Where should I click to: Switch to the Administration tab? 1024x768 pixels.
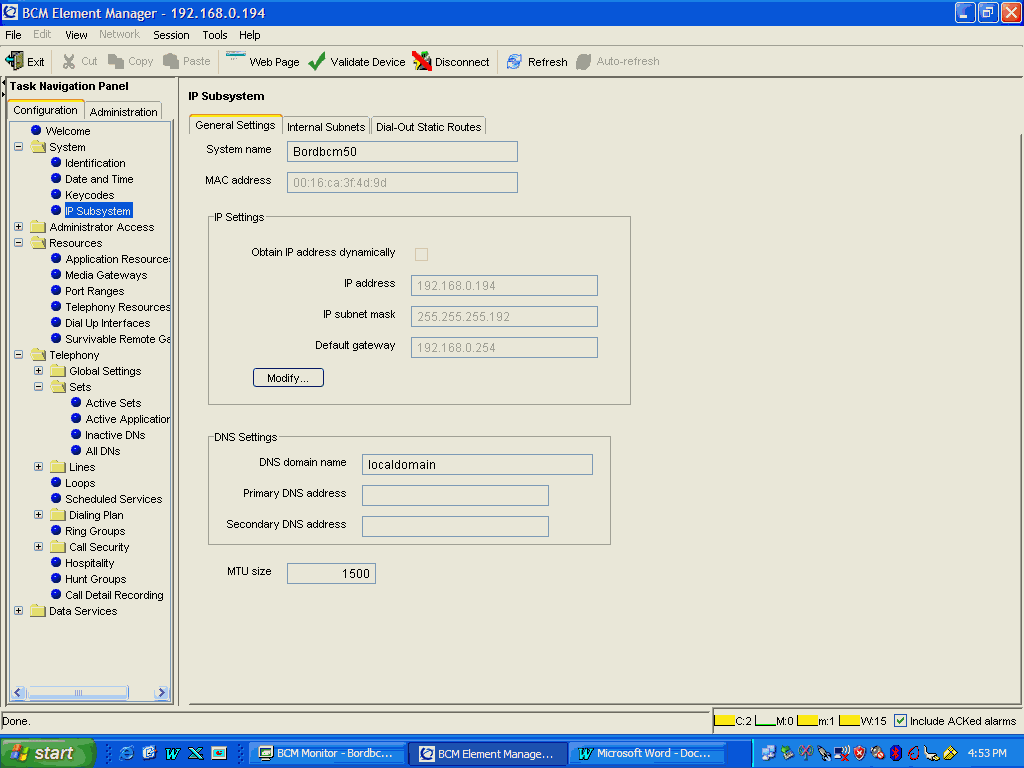[123, 112]
